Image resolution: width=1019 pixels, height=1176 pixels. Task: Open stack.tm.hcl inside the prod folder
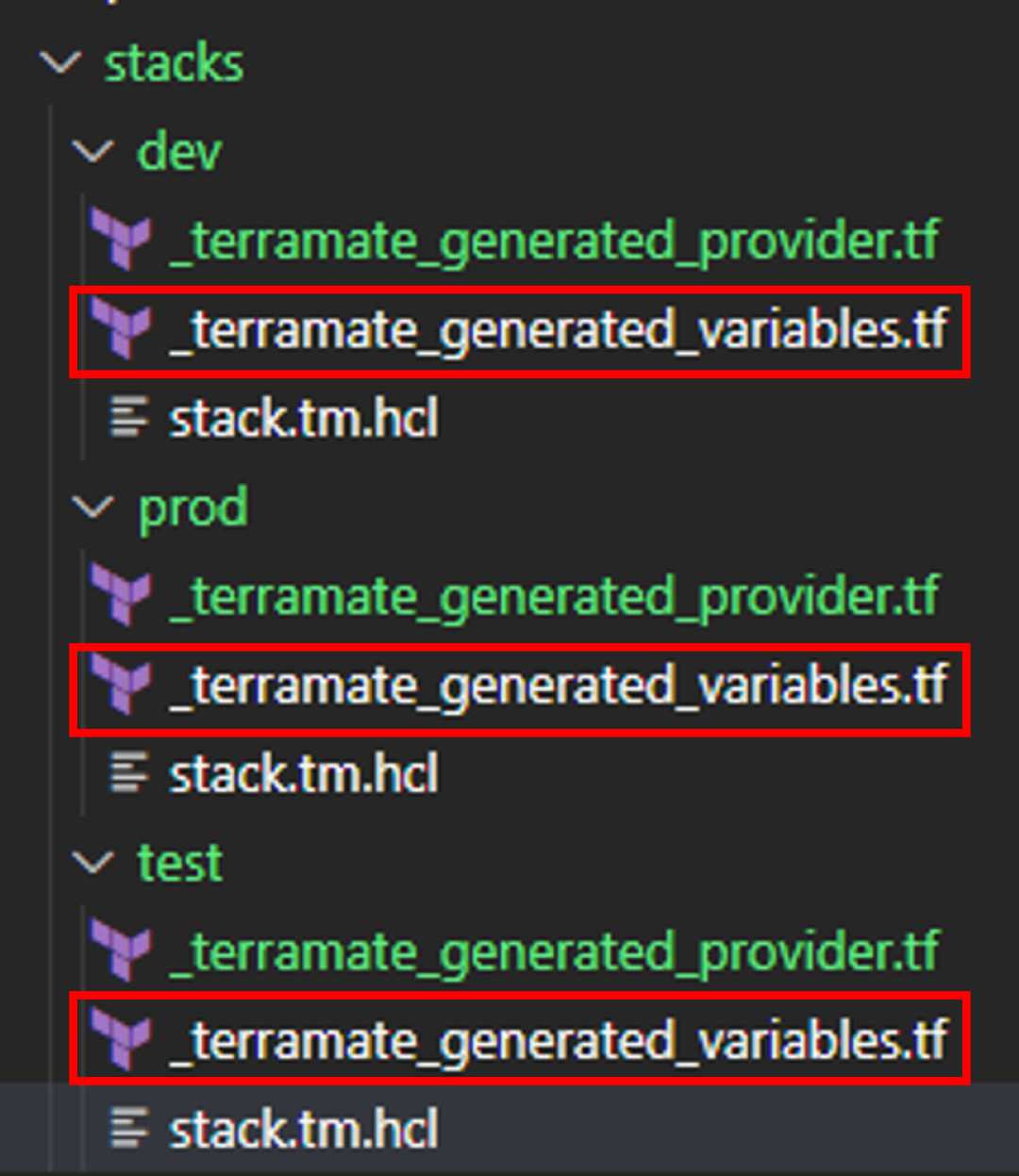click(x=302, y=773)
